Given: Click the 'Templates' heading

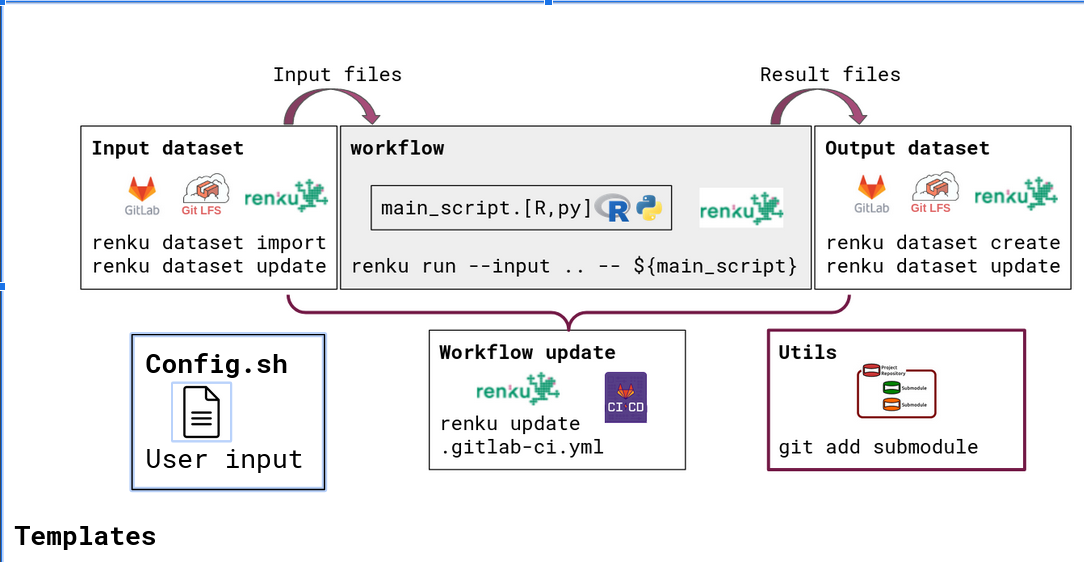Looking at the screenshot, I should point(85,536).
